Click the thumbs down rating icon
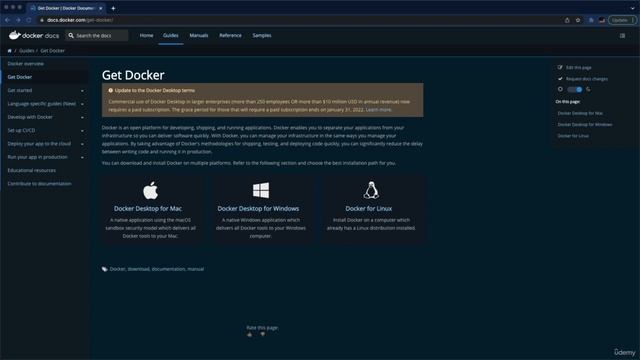The width and height of the screenshot is (640, 360). coord(263,335)
